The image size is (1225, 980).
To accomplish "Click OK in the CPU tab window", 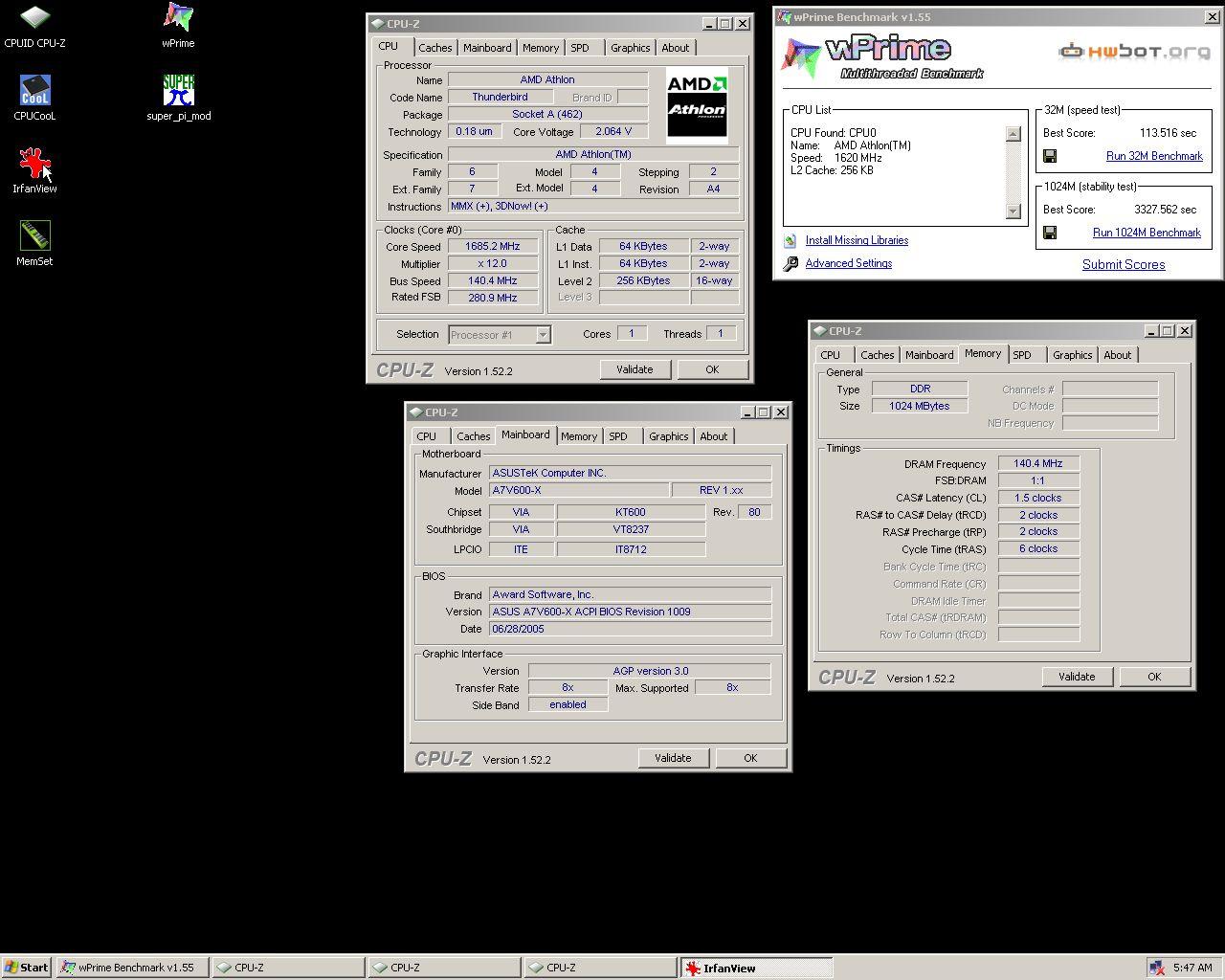I will click(712, 369).
